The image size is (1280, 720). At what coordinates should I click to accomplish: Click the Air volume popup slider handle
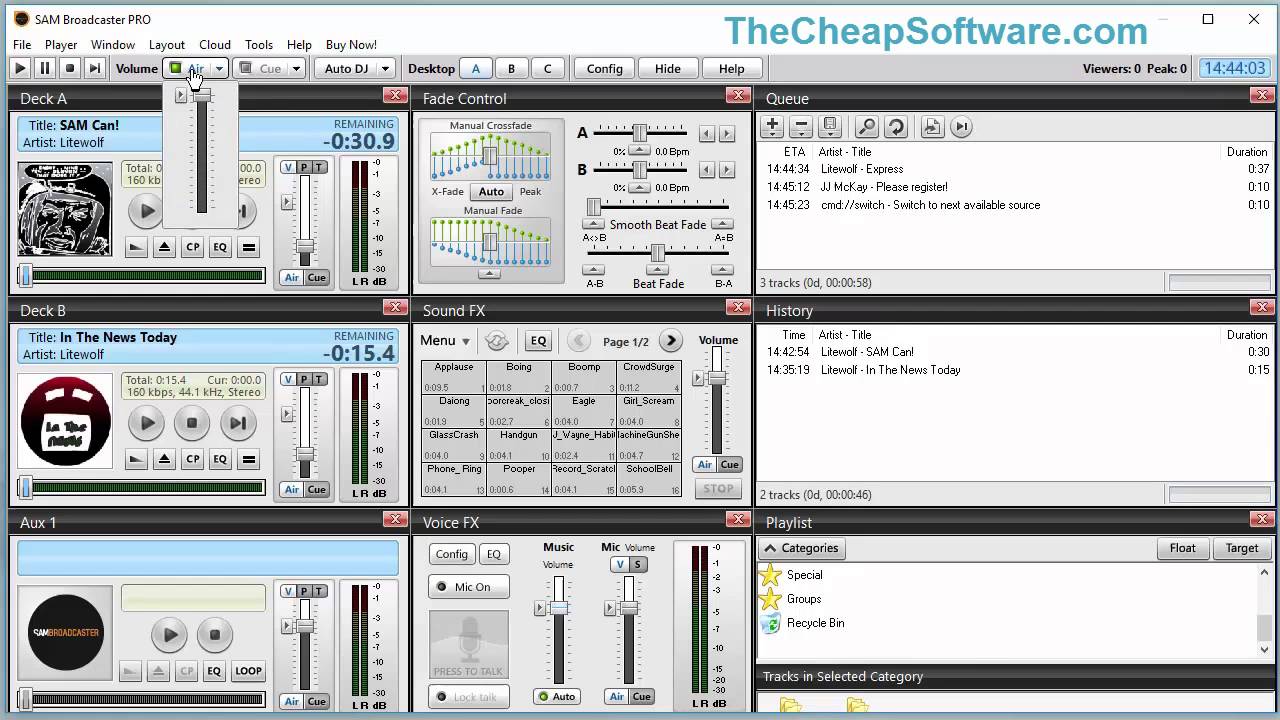201,95
